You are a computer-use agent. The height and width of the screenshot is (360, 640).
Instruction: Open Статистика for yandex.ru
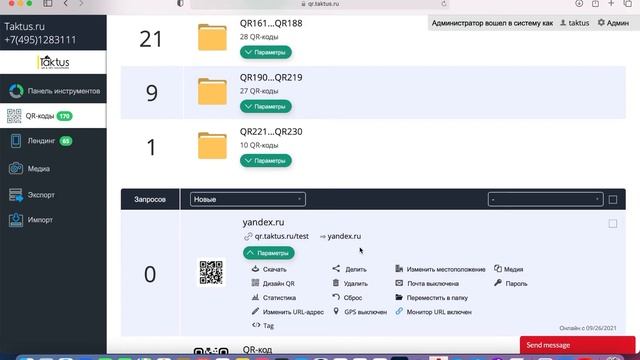(273, 298)
